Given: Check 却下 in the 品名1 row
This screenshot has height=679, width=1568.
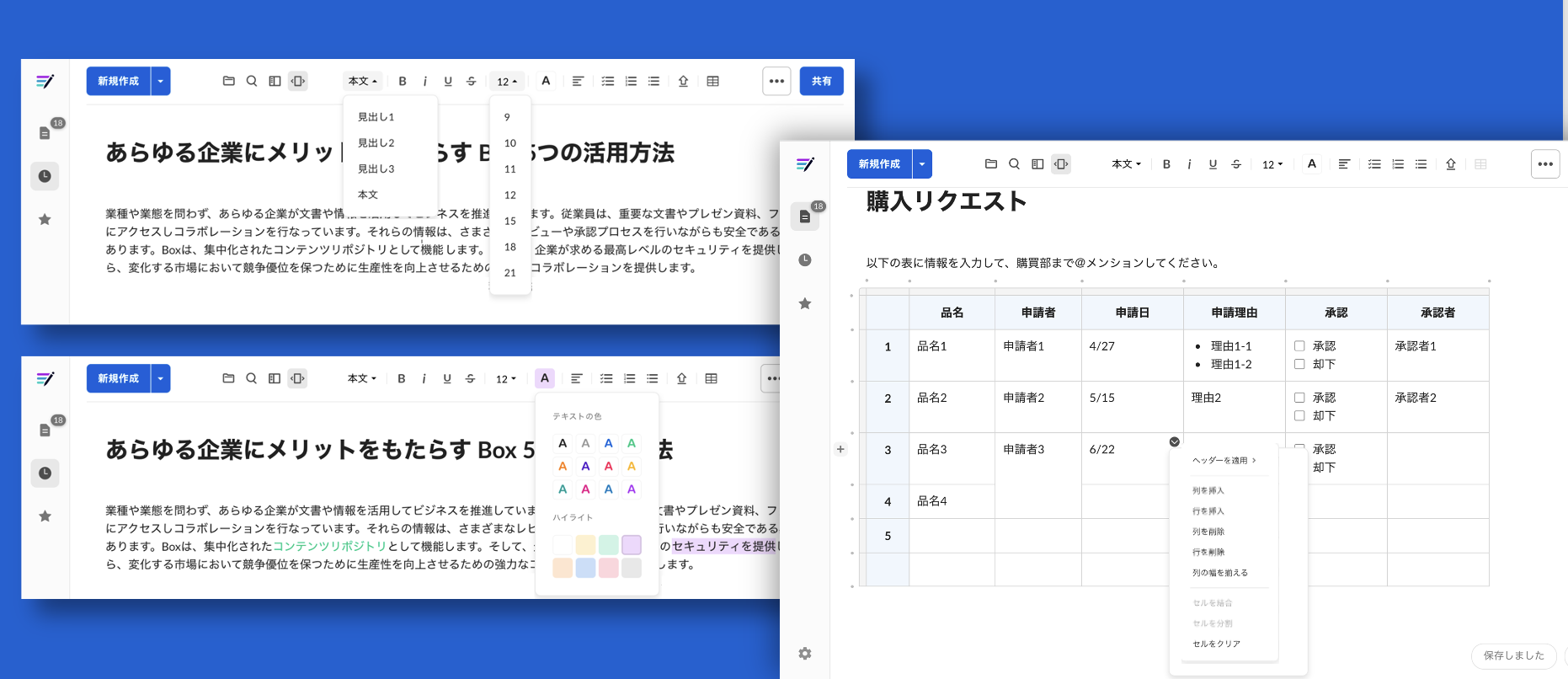Looking at the screenshot, I should (x=1299, y=364).
